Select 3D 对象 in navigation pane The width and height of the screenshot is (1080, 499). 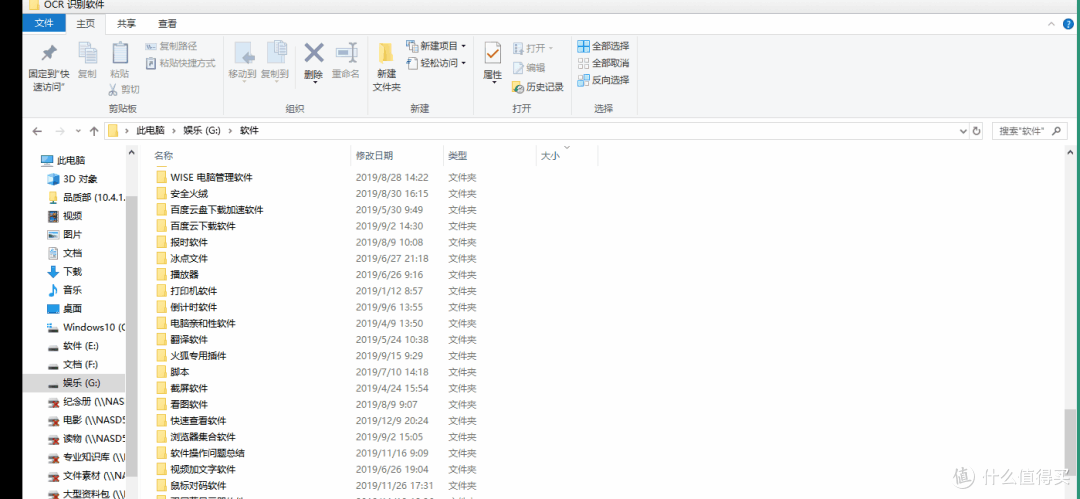[72, 179]
